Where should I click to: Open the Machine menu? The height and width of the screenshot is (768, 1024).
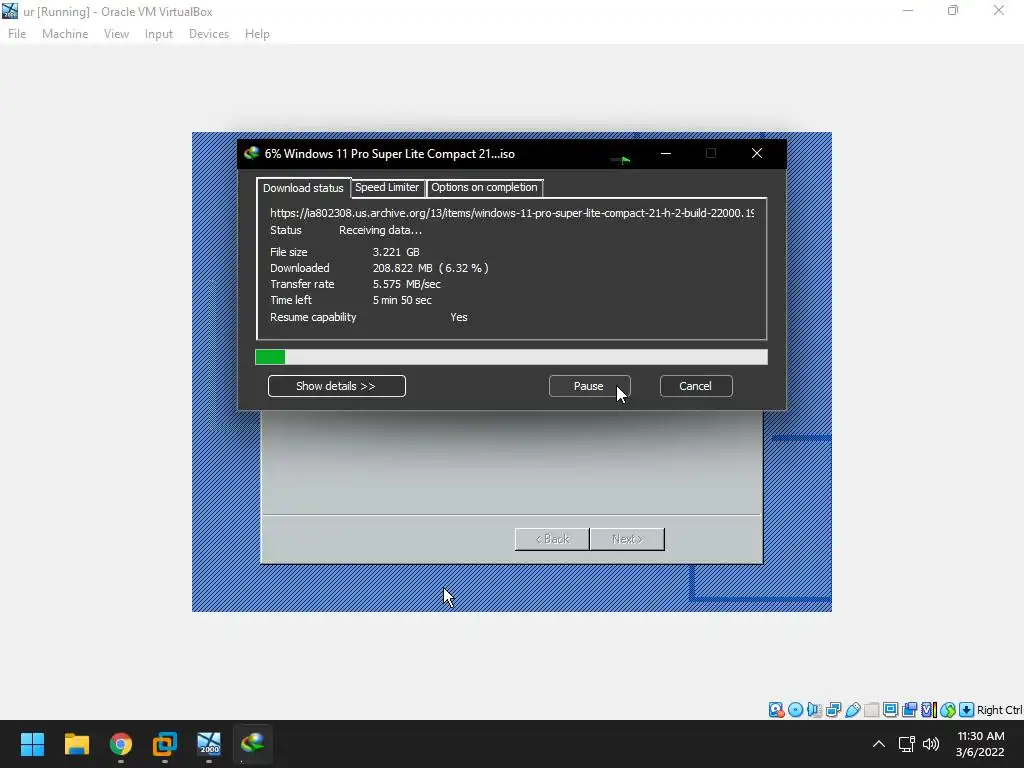[x=65, y=34]
